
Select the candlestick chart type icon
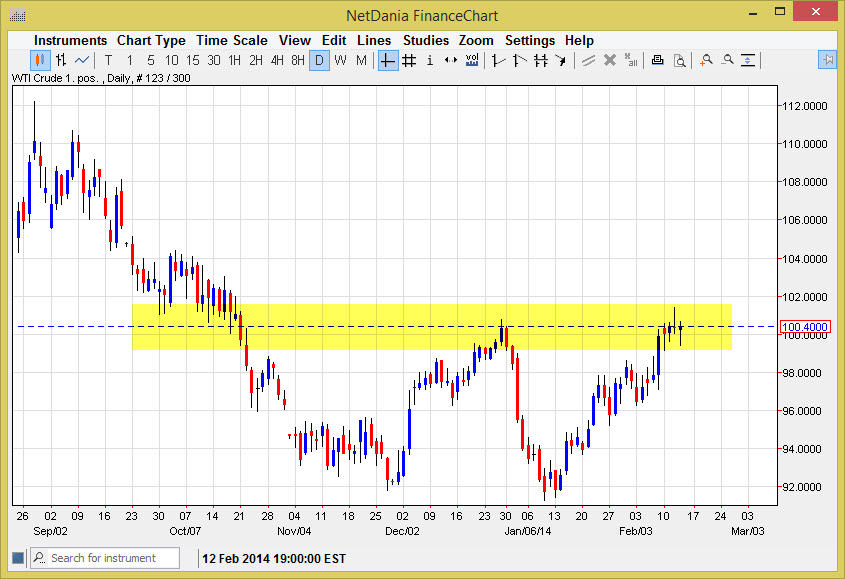pos(40,60)
